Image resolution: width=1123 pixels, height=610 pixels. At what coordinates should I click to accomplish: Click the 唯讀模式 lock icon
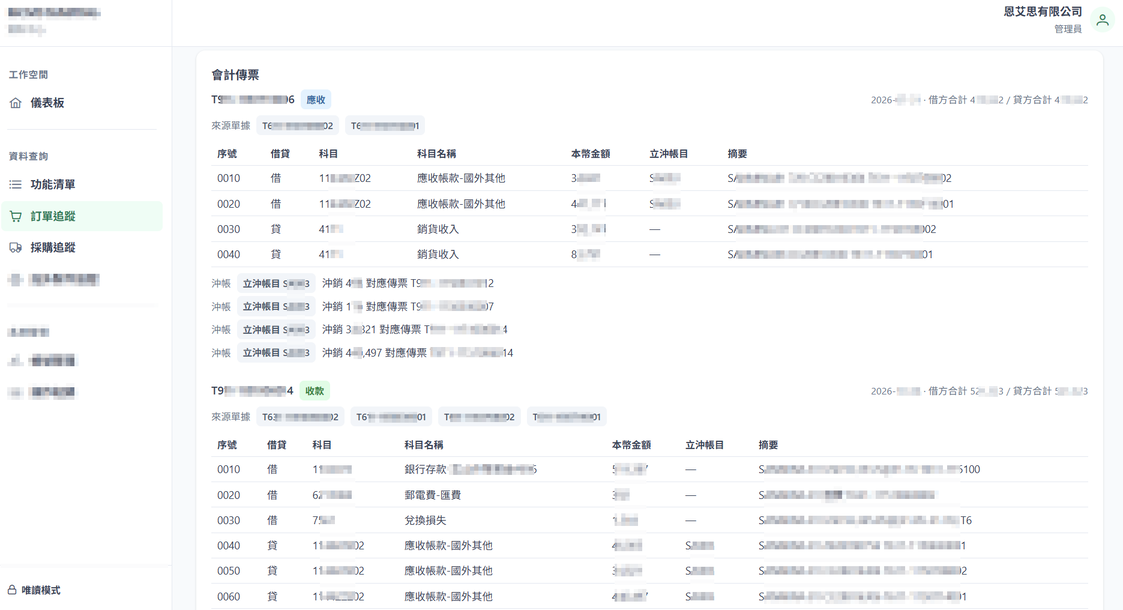pyautogui.click(x=12, y=590)
